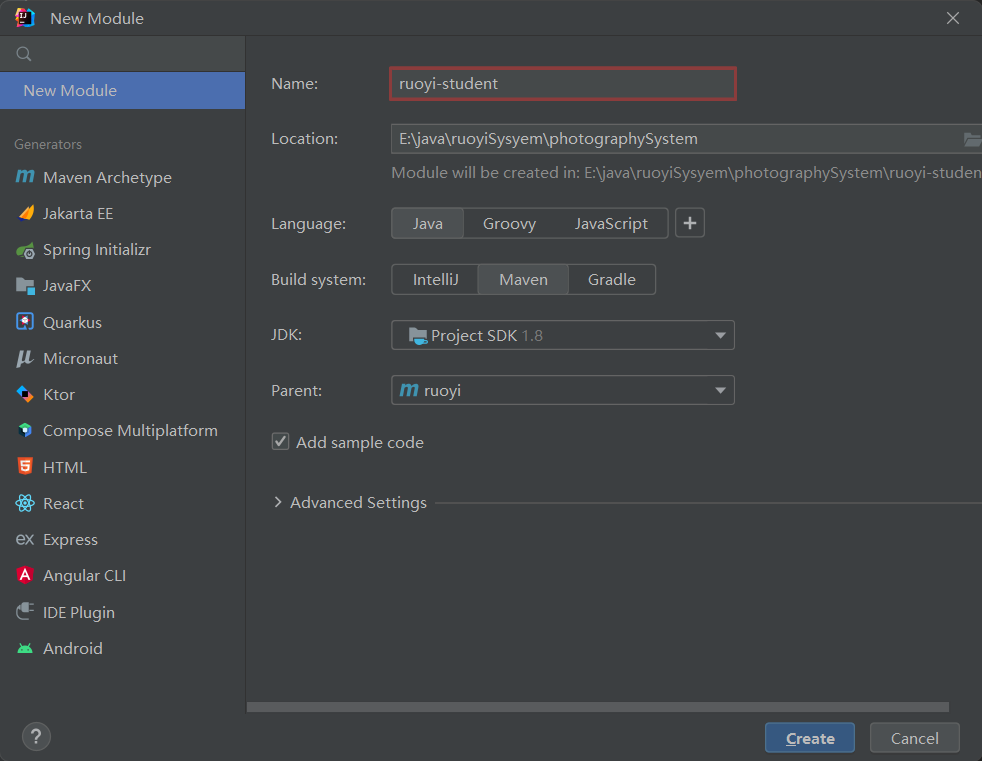Select Quarkus generator label

[72, 323]
